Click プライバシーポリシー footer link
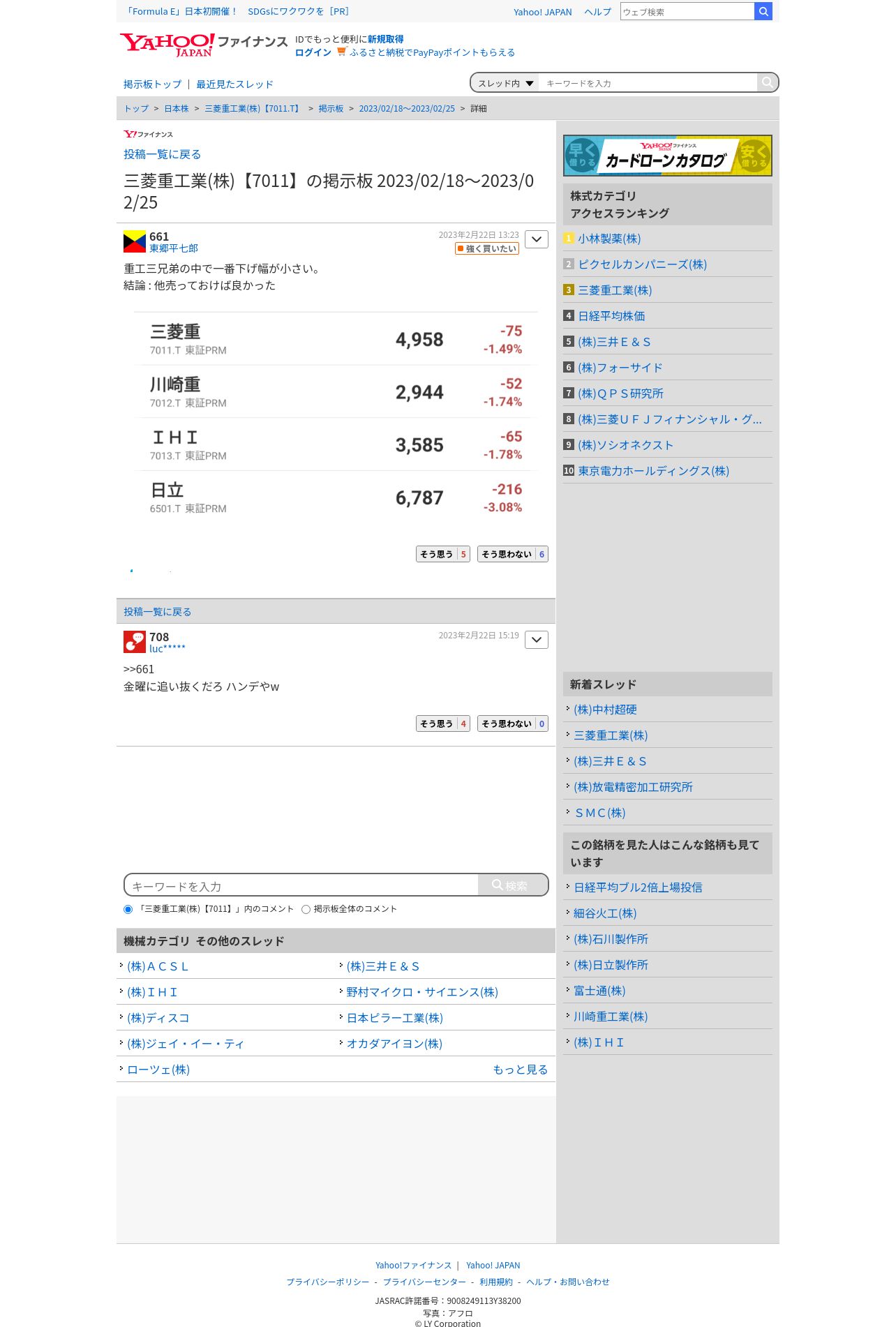Image resolution: width=896 pixels, height=1327 pixels. click(328, 1282)
